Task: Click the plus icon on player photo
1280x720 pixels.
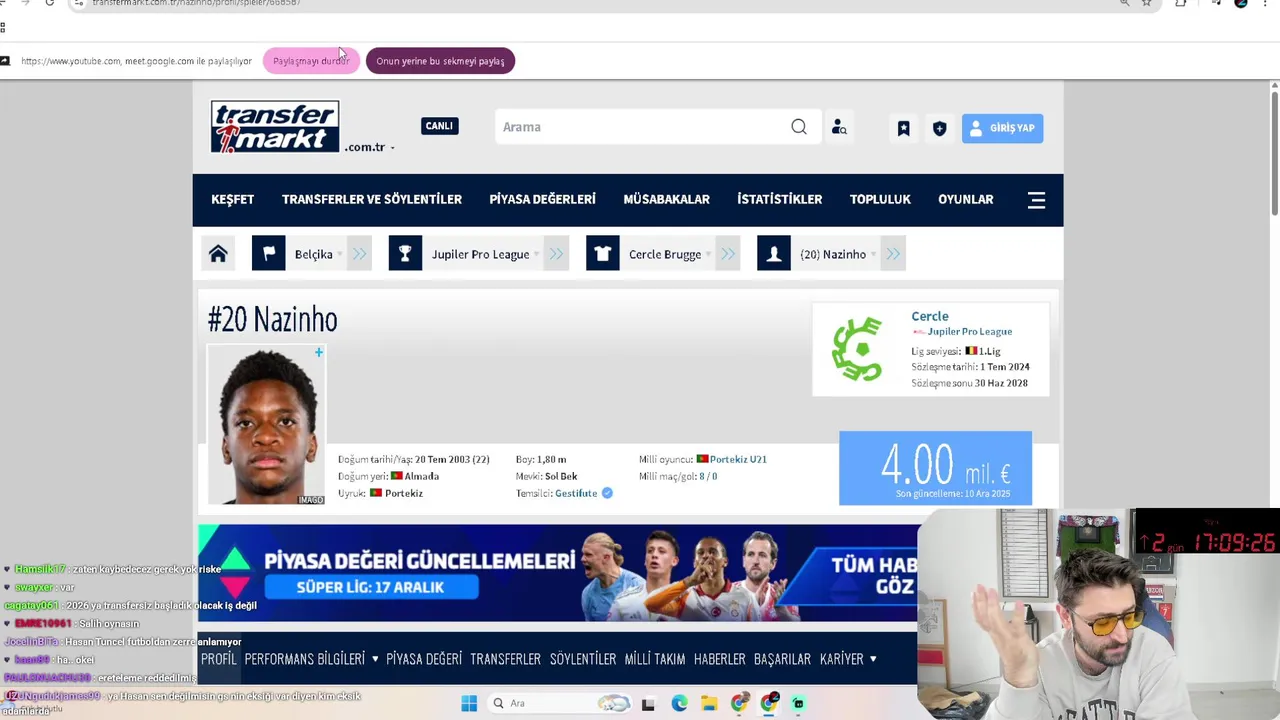Action: pyautogui.click(x=318, y=352)
